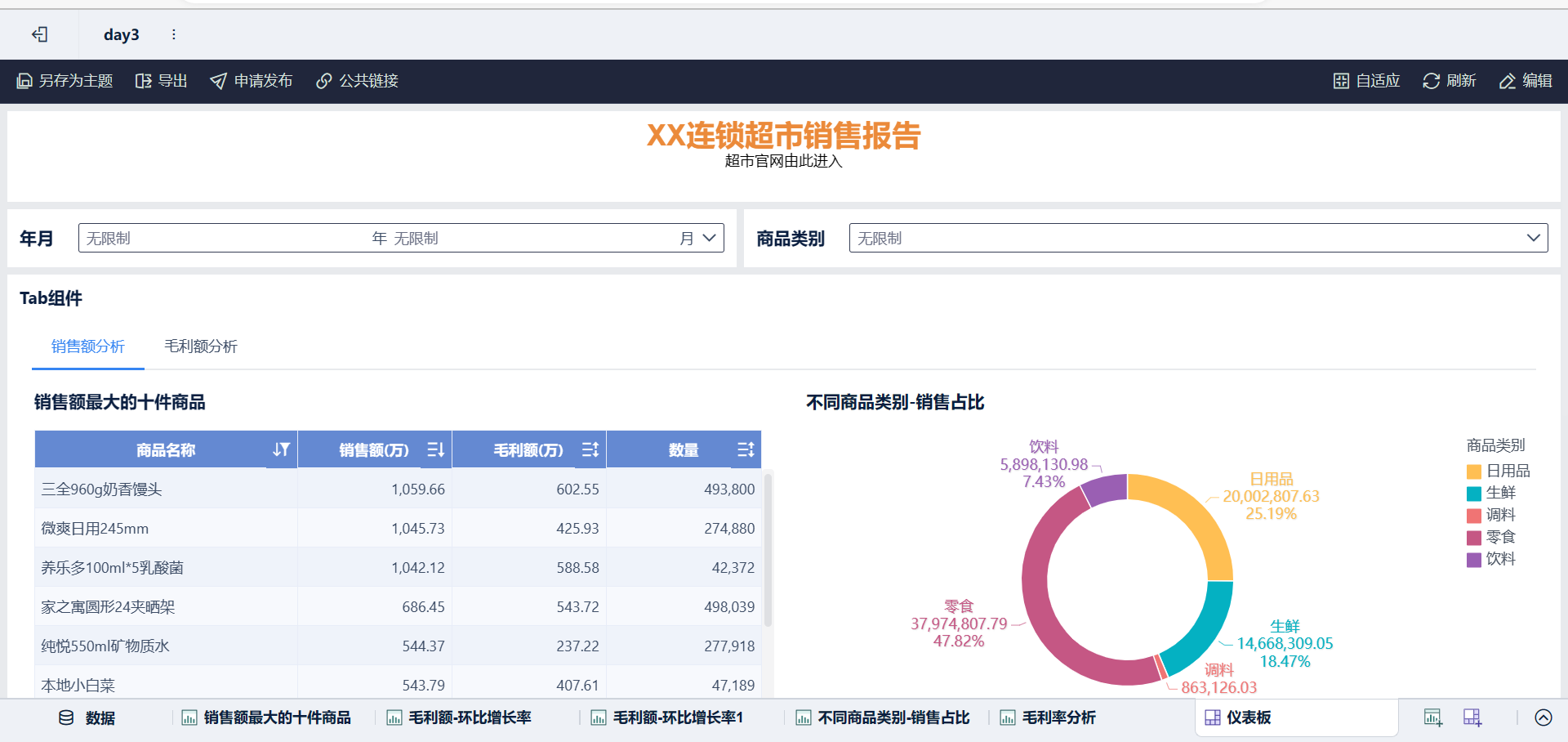Click the edit (编辑) pencil icon
The height and width of the screenshot is (742, 1568).
[1507, 81]
